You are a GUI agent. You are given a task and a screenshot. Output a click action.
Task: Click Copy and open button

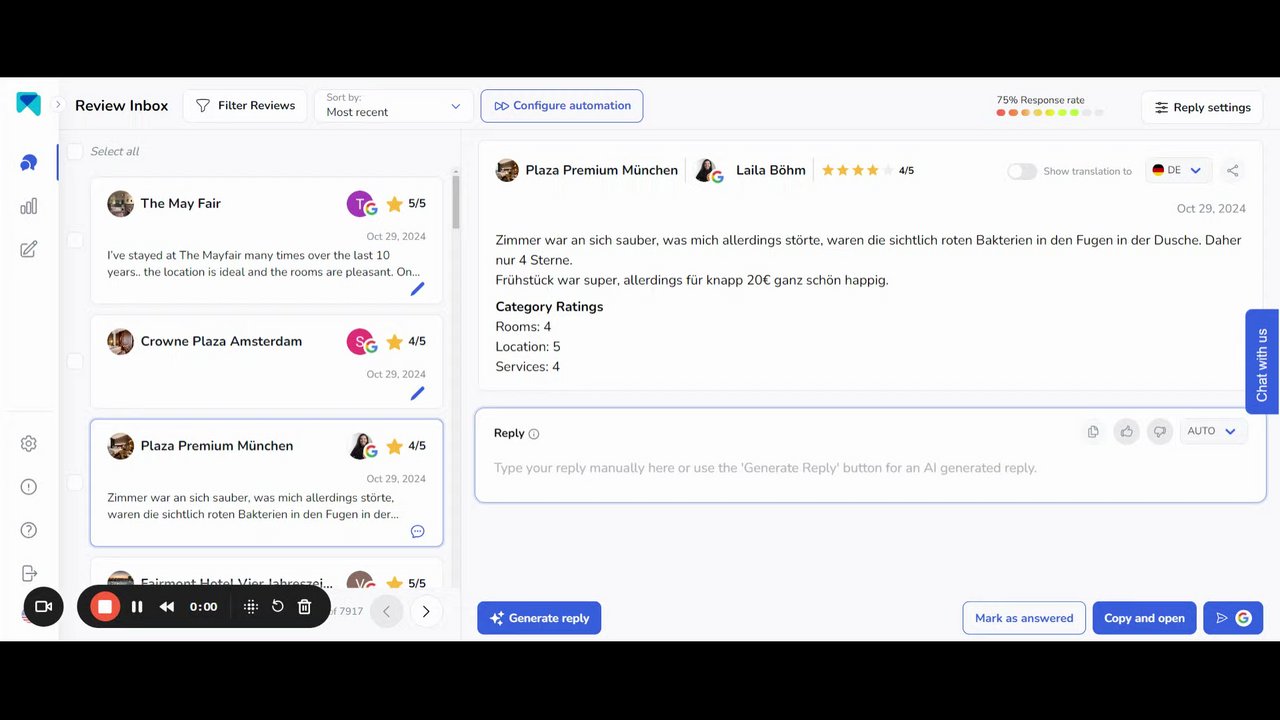1144,618
